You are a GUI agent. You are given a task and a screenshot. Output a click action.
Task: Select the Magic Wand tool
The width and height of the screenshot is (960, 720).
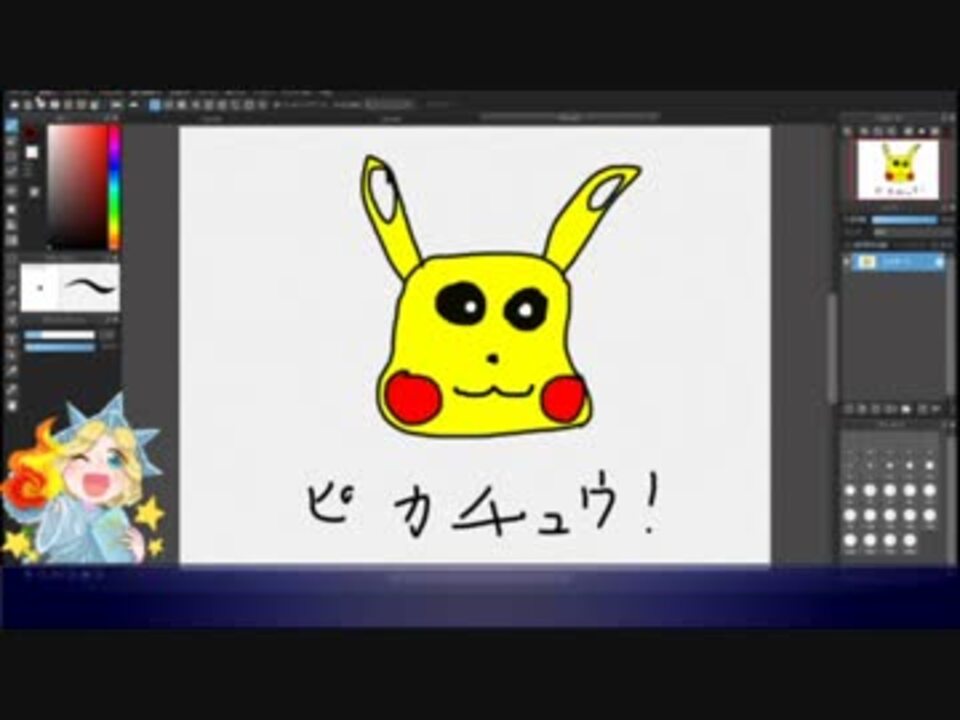point(12,290)
